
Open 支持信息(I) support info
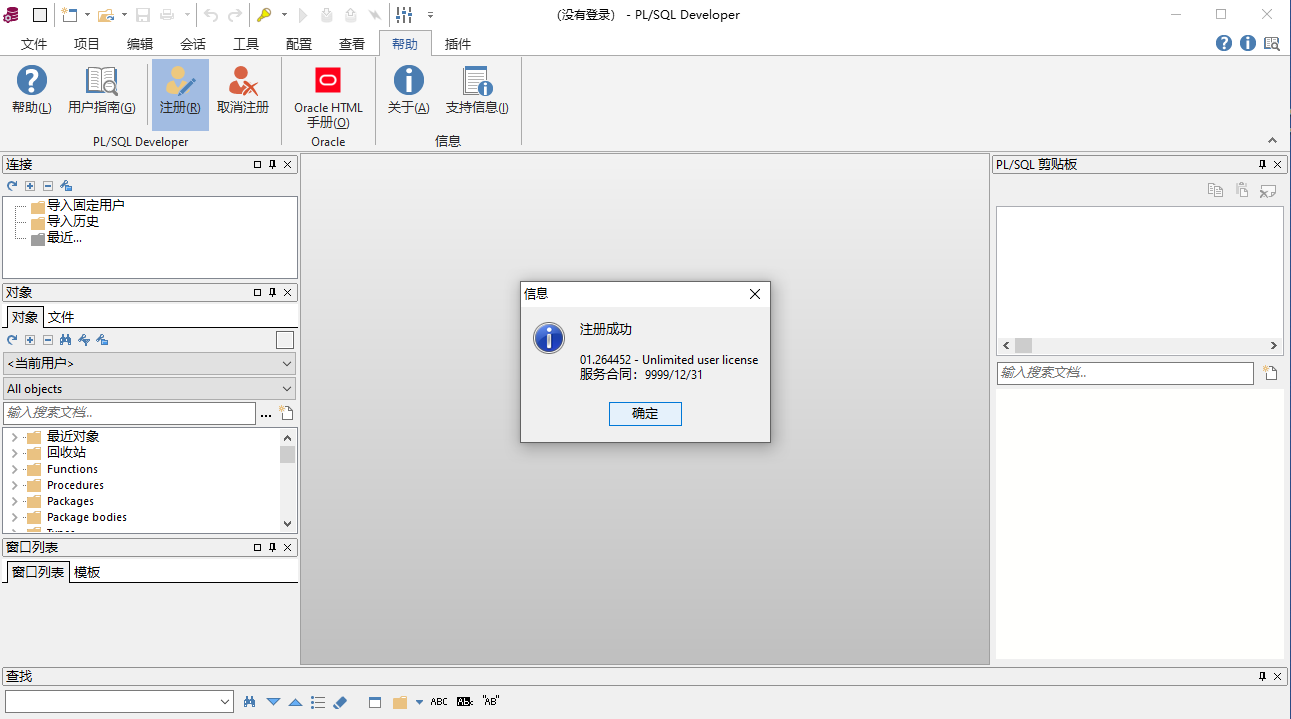477,81
